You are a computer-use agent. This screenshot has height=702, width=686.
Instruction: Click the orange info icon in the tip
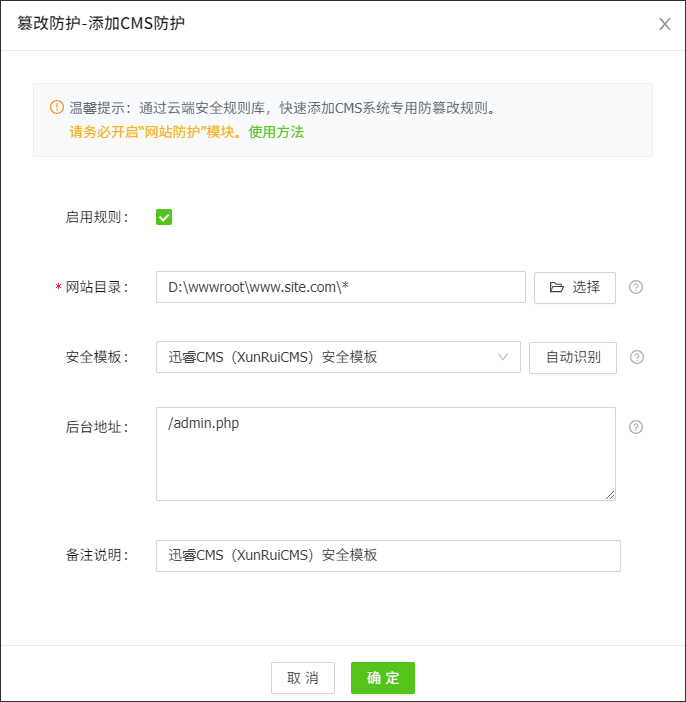pyautogui.click(x=56, y=107)
